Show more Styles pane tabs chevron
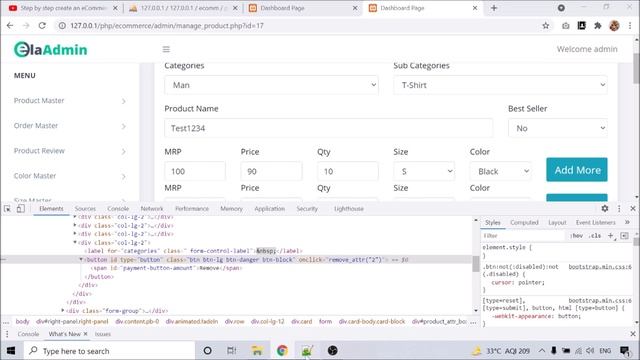This screenshot has width=640, height=360. [x=627, y=222]
